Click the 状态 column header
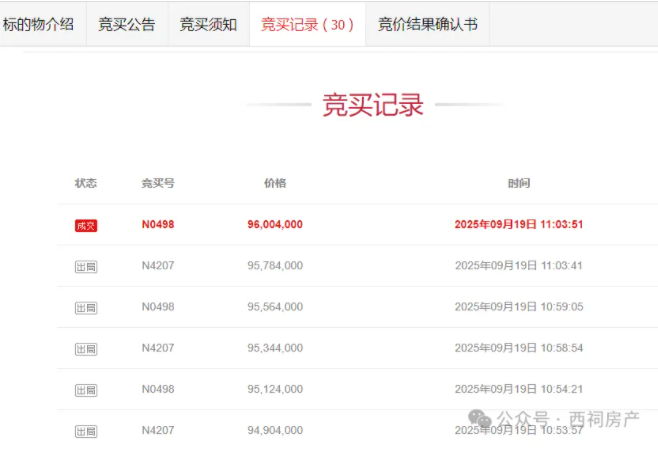This screenshot has height=455, width=658. (x=86, y=183)
